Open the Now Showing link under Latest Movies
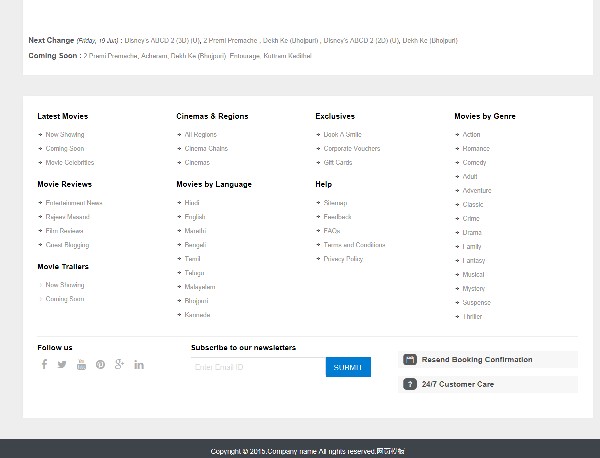The width and height of the screenshot is (600, 458). click(65, 134)
